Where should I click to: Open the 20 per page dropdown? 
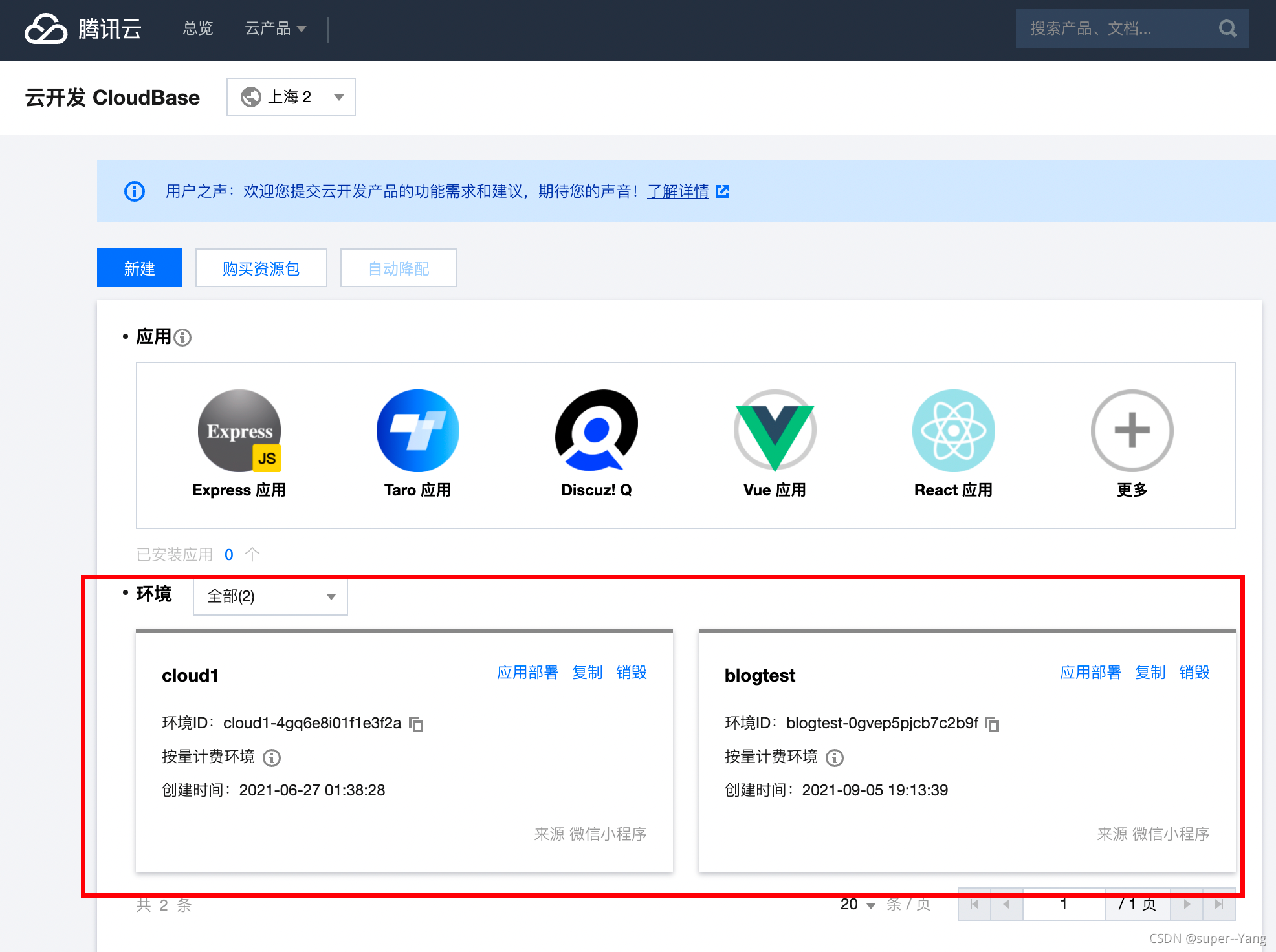[x=858, y=904]
